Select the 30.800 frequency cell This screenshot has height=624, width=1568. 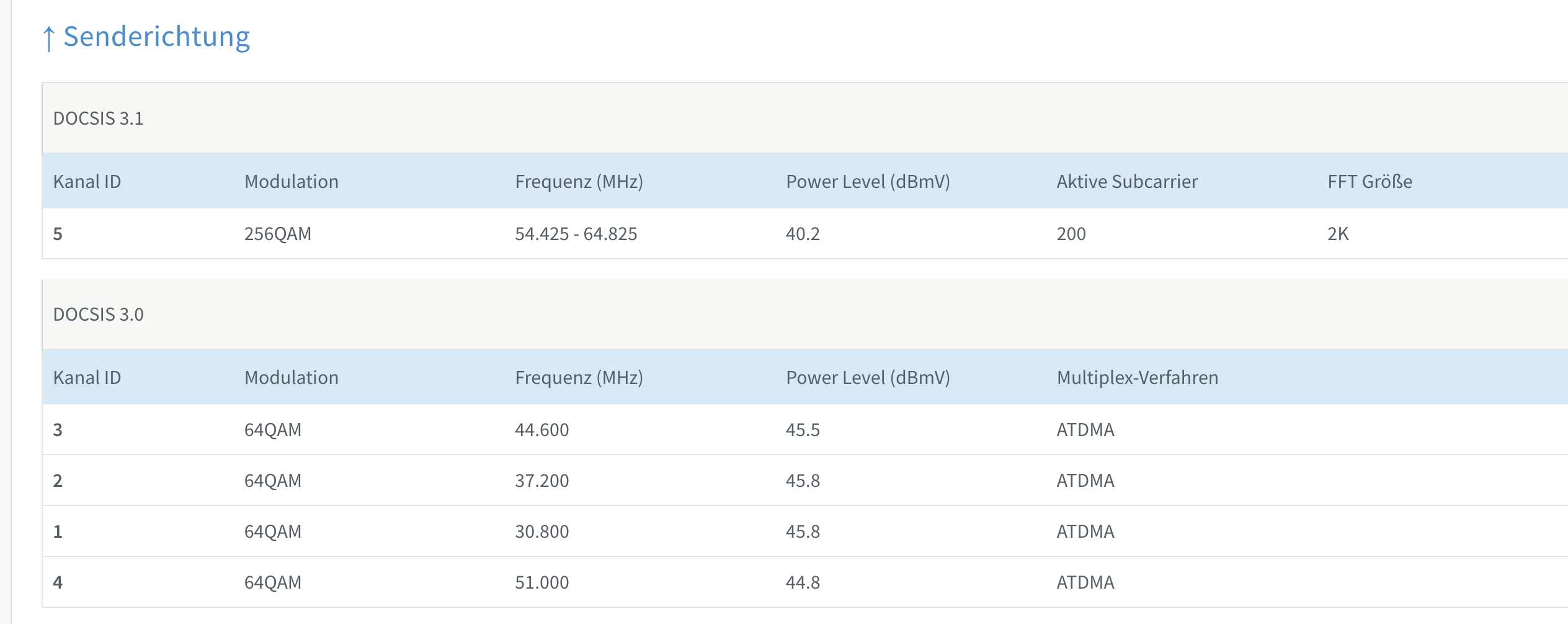(541, 532)
